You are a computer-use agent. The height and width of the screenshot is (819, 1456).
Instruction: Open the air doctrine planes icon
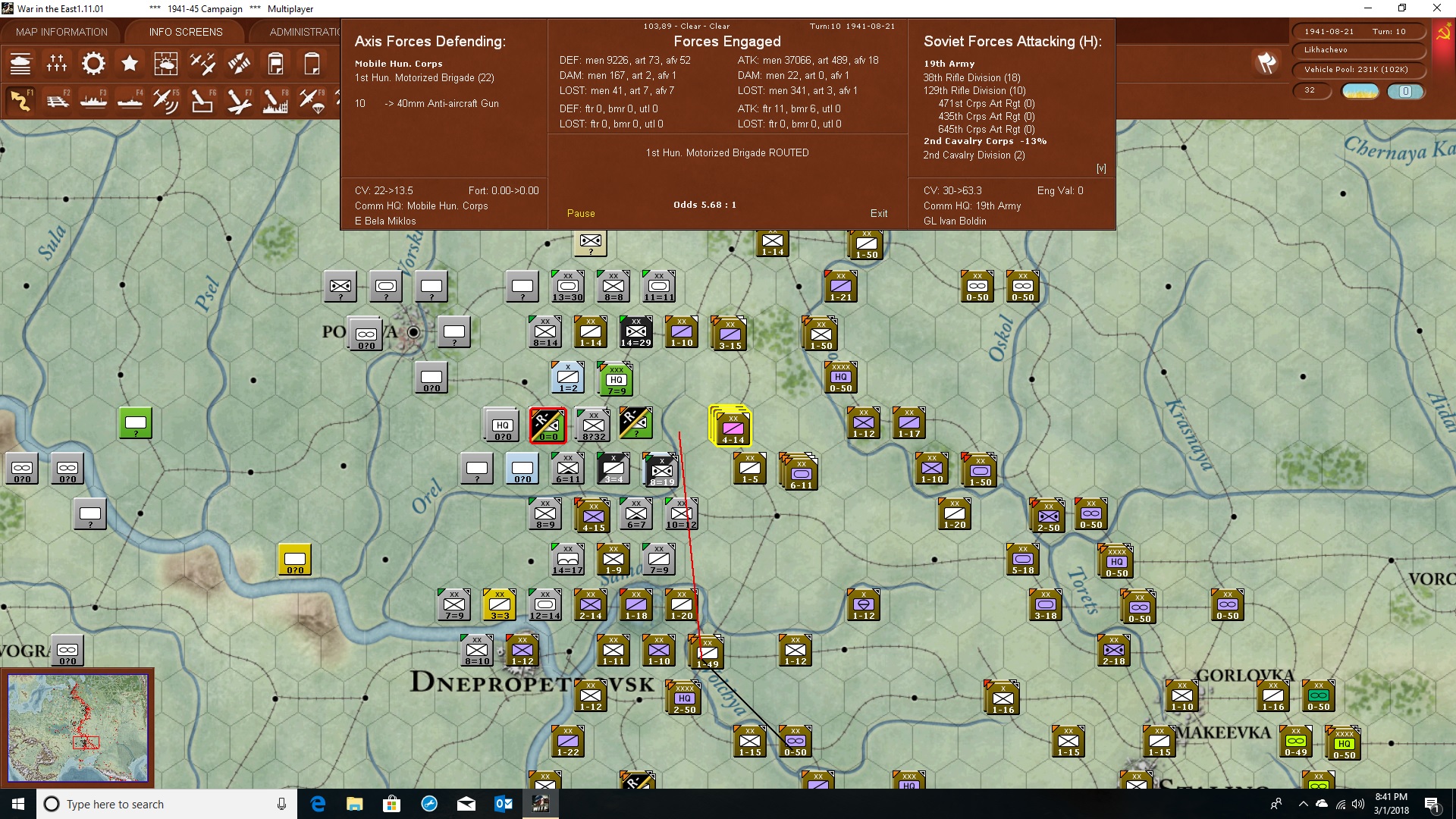(x=202, y=64)
